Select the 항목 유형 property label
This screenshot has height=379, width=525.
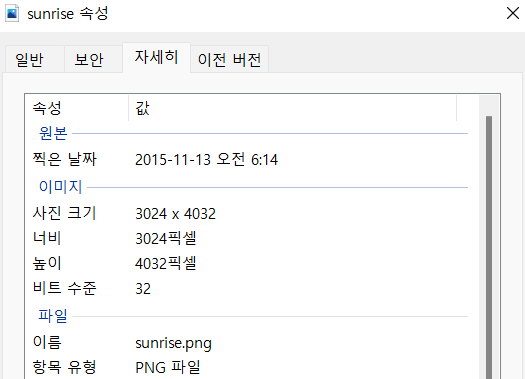pos(64,367)
